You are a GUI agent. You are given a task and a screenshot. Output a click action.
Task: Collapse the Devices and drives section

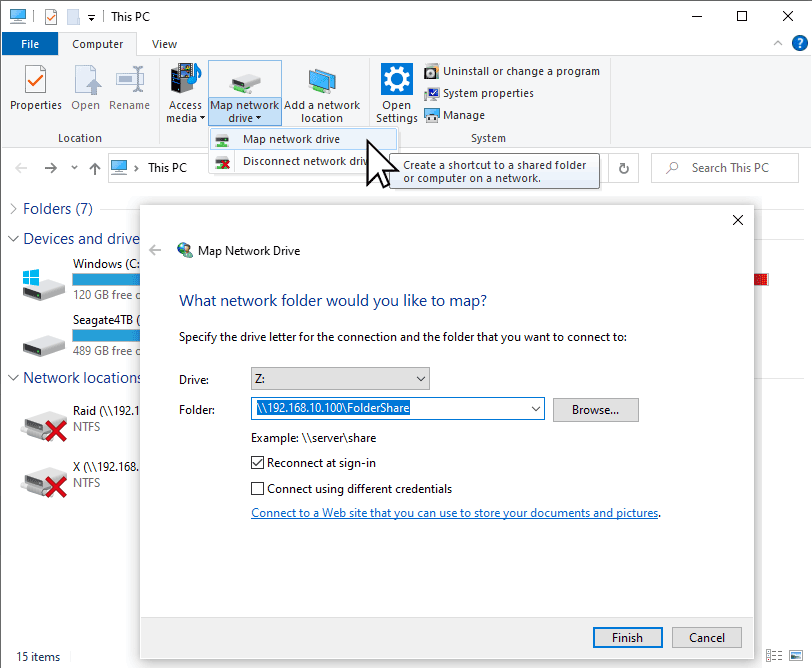[13, 239]
